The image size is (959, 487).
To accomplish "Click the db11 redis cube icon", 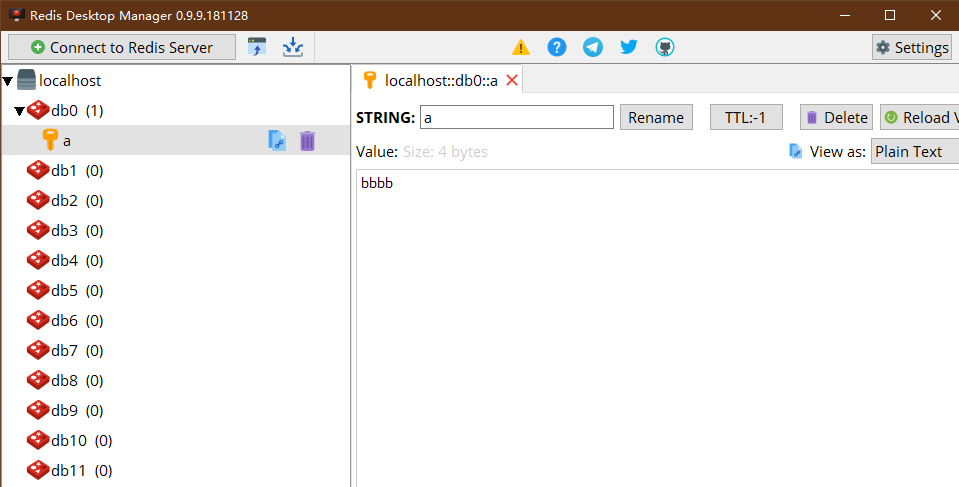I will [x=38, y=470].
